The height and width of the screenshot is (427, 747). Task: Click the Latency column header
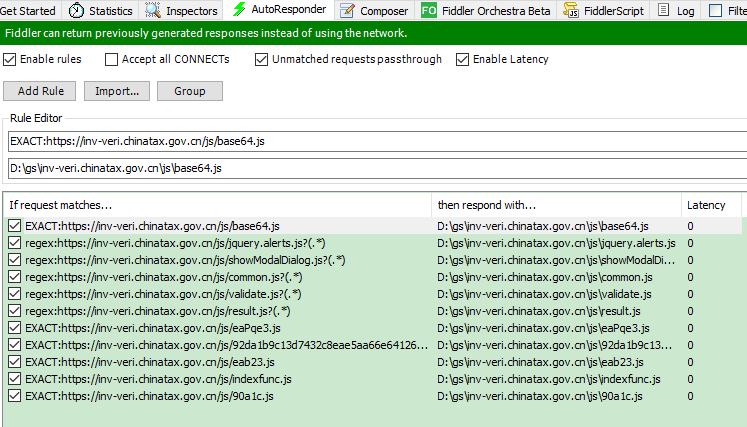pos(711,205)
